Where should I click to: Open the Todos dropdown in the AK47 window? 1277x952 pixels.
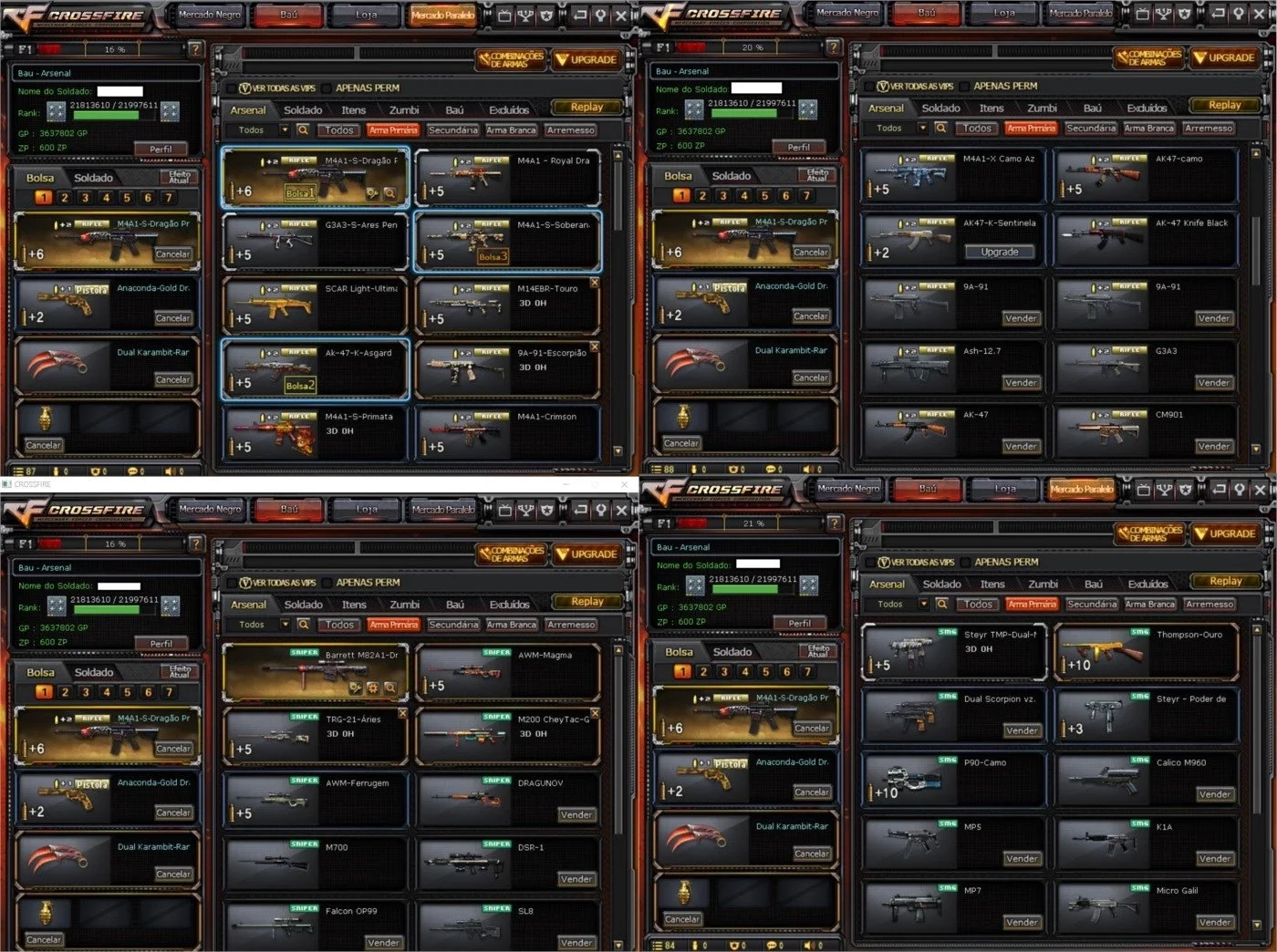click(923, 129)
